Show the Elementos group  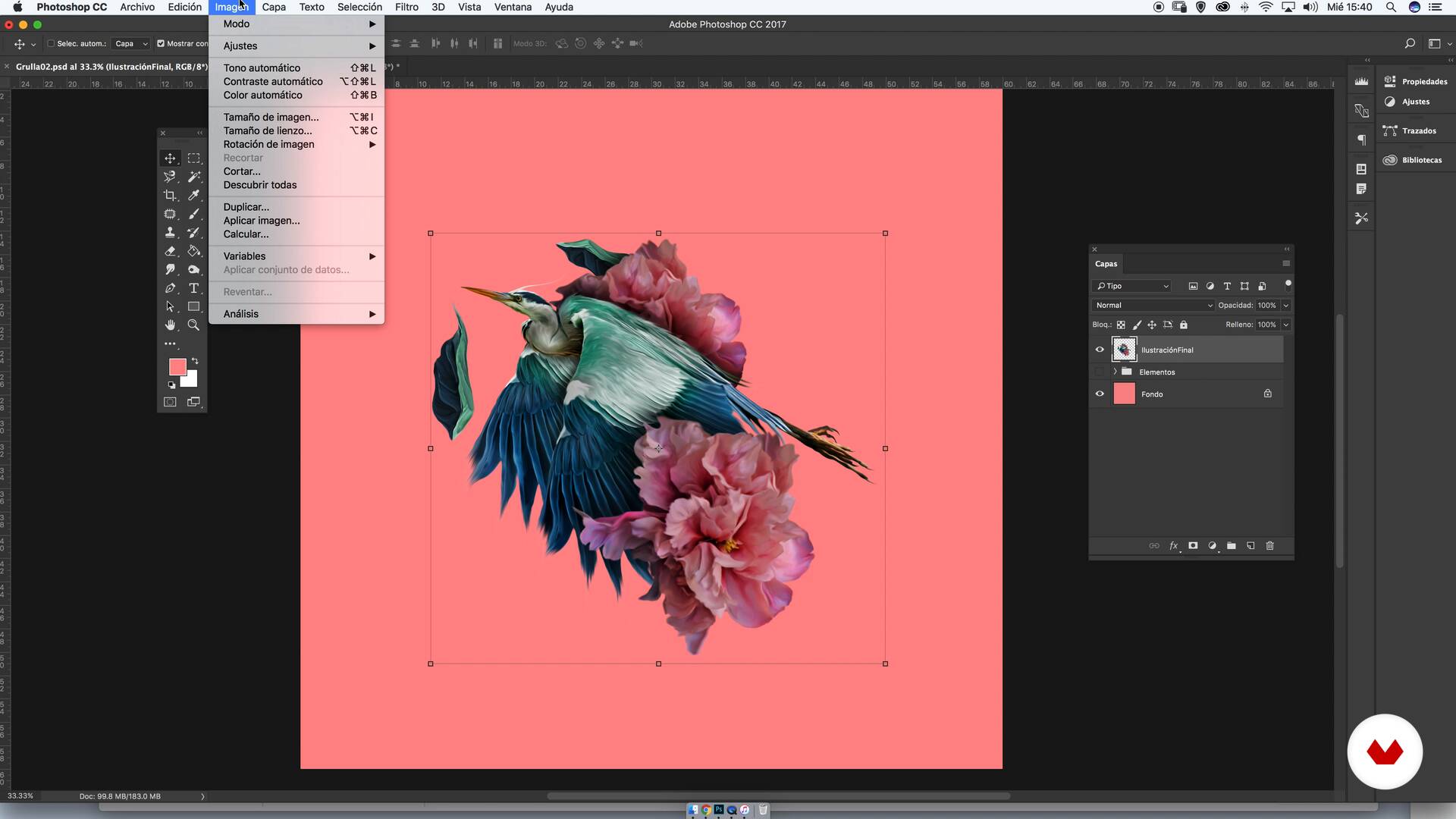pyautogui.click(x=1100, y=372)
